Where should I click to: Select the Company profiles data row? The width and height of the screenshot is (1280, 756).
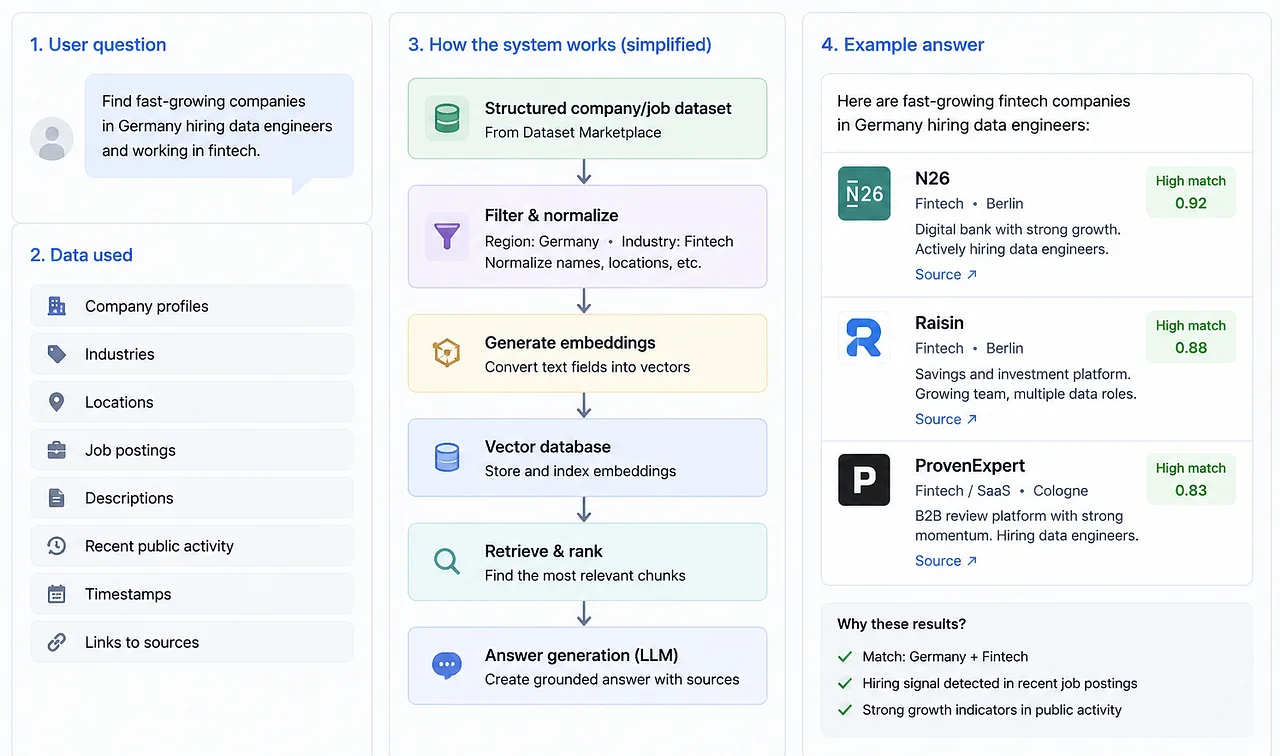(192, 306)
